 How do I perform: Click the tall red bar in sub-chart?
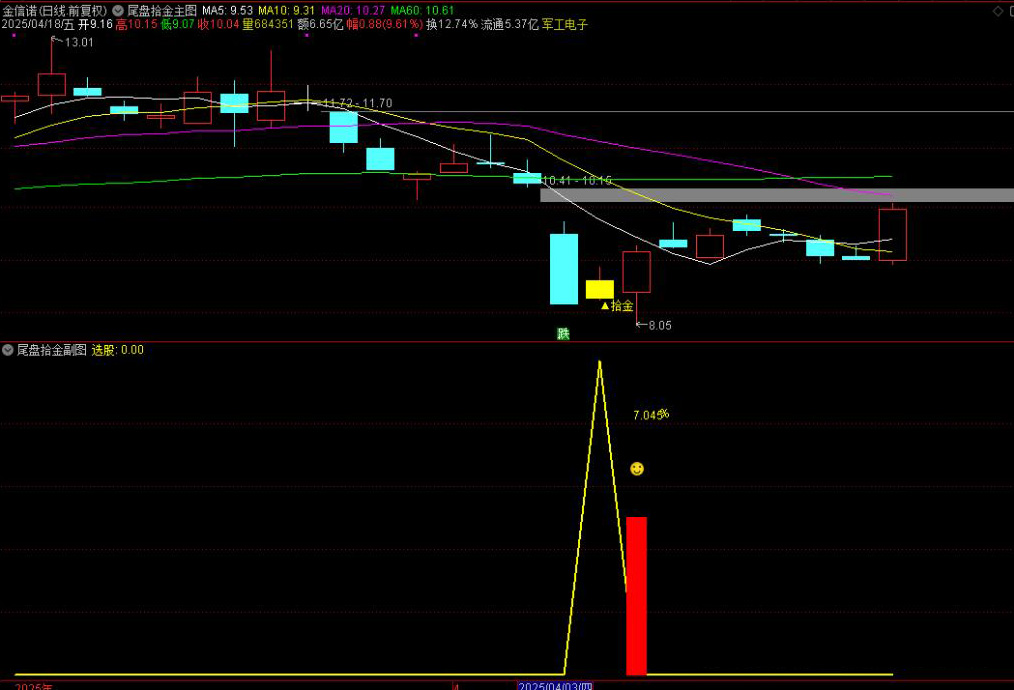click(x=636, y=595)
